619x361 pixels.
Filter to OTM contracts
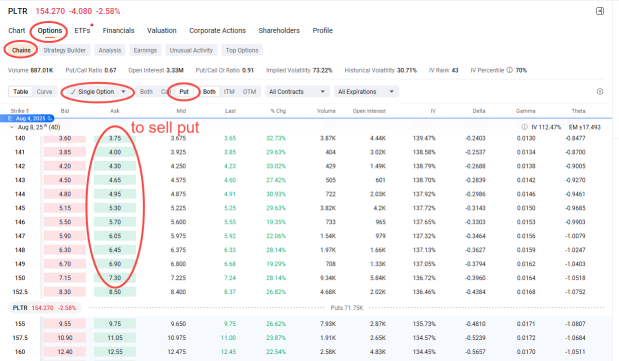(x=249, y=92)
